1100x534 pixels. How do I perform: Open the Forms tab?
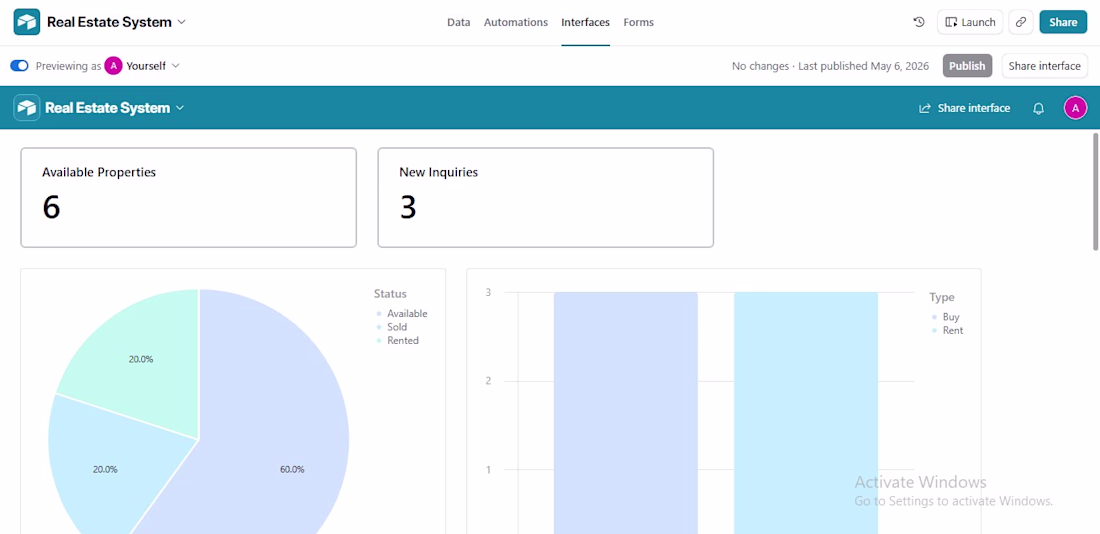tap(638, 22)
